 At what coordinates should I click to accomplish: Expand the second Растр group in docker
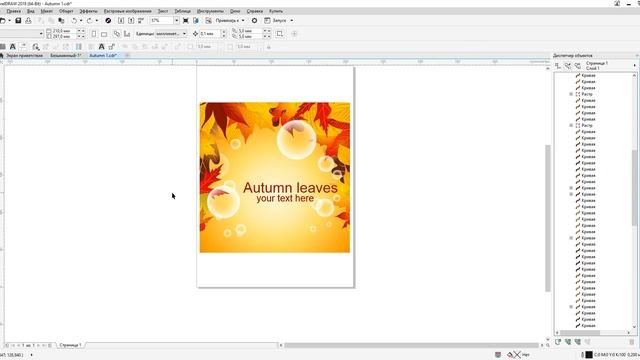(x=571, y=125)
